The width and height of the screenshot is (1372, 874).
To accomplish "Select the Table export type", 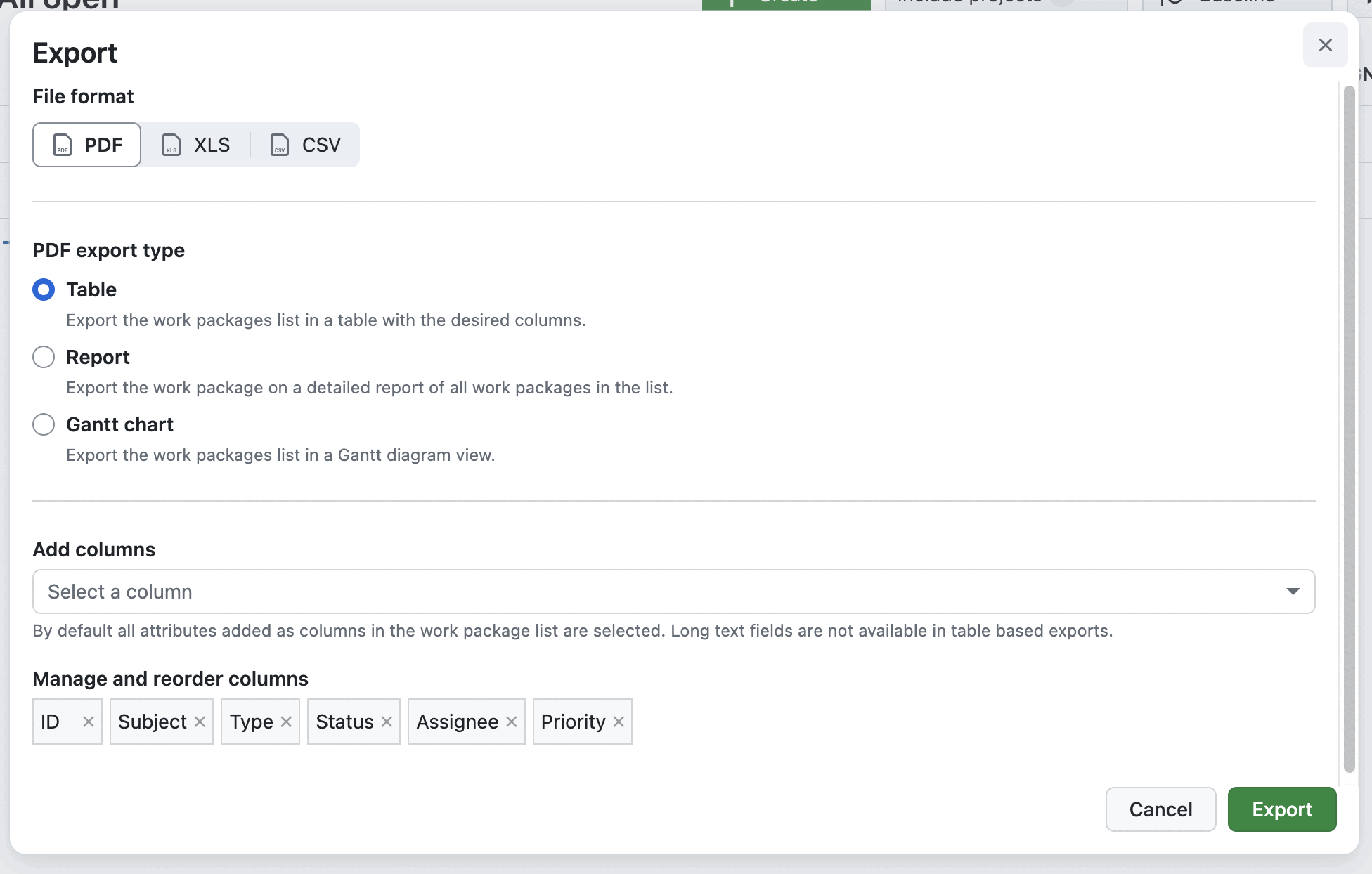I will click(43, 289).
